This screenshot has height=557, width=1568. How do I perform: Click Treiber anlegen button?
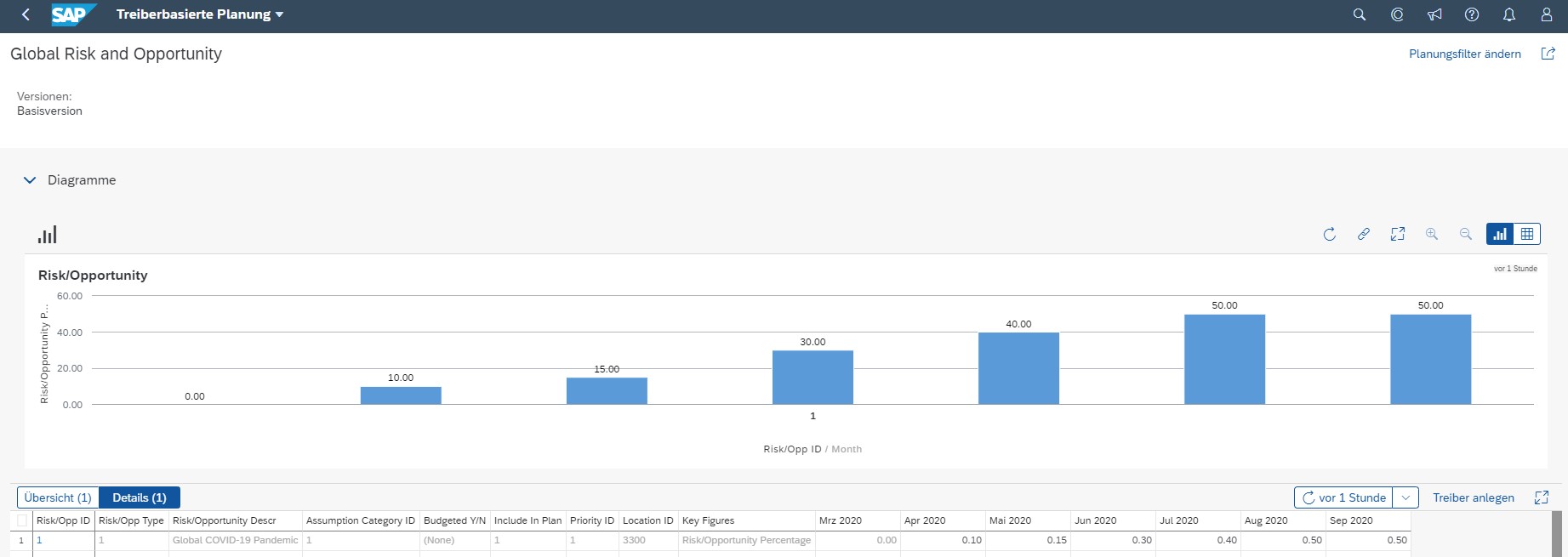click(x=1474, y=497)
